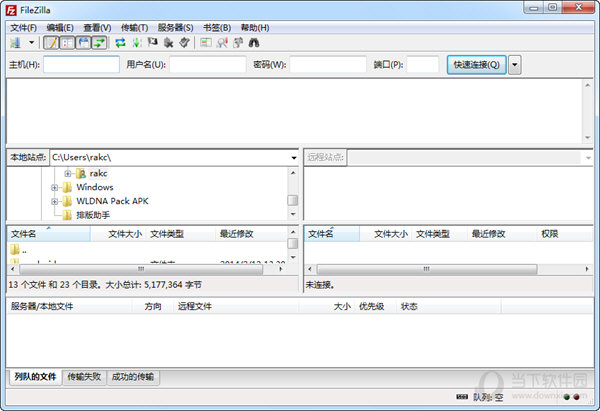Screen dimensions: 600x411
Task: Open the 文件(F) menu
Action: click(23, 28)
